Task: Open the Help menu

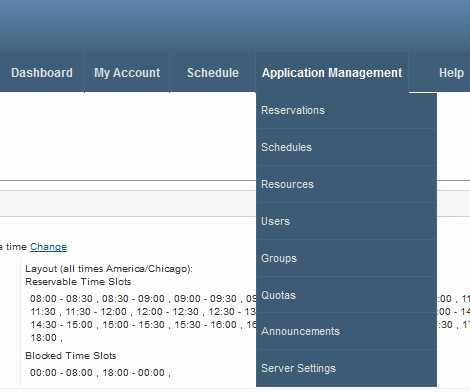Action: tap(451, 73)
